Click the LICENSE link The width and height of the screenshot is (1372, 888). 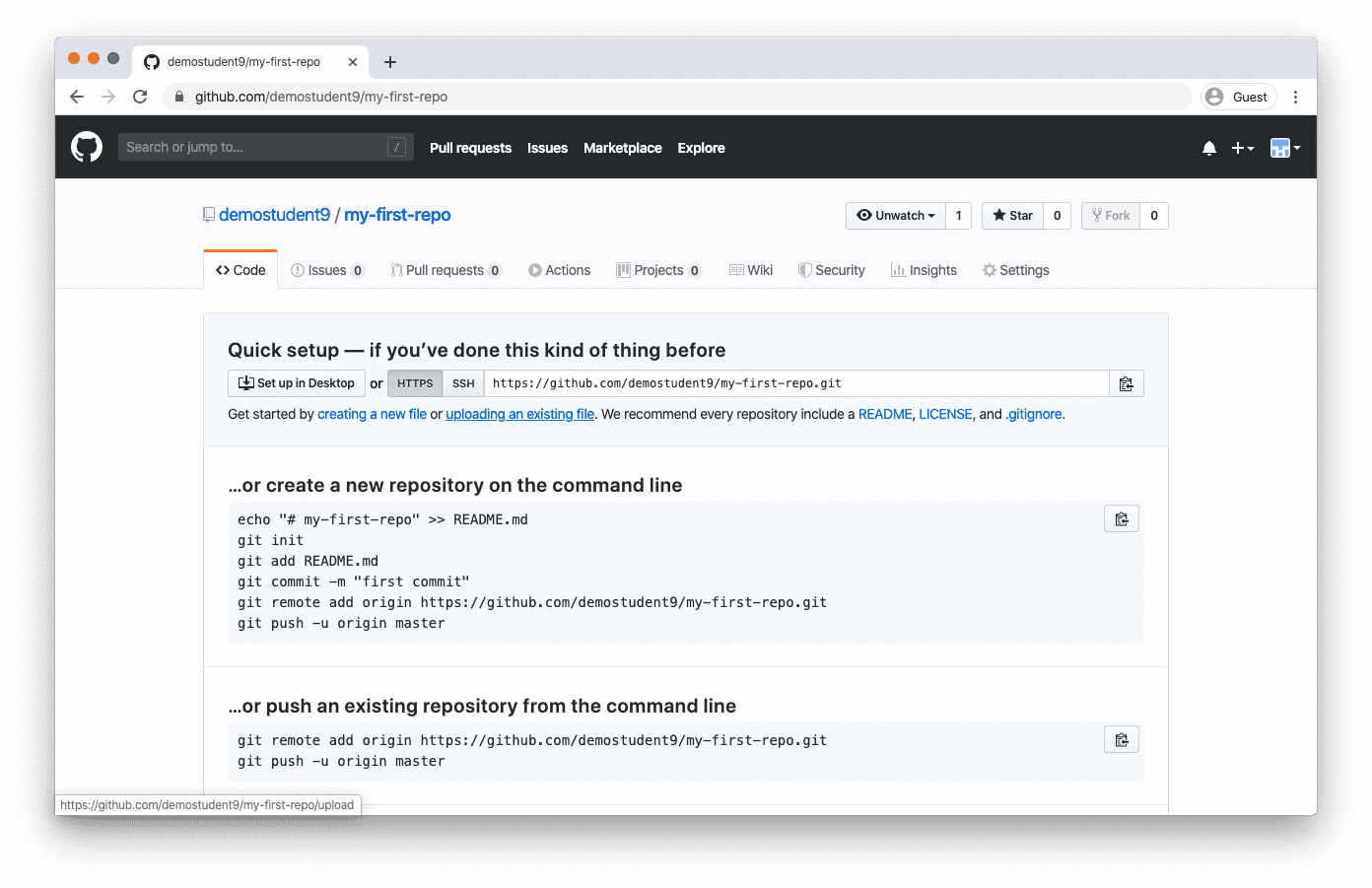pos(945,414)
